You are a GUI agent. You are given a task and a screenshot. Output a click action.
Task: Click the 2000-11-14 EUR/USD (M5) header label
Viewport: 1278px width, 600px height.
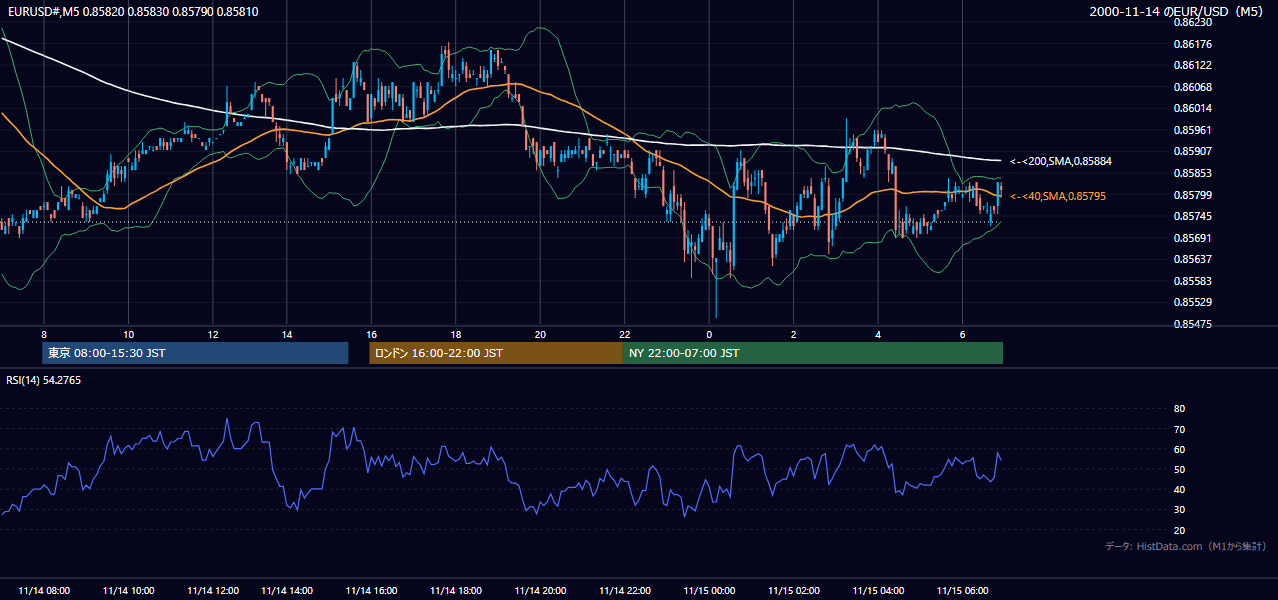coord(1177,11)
